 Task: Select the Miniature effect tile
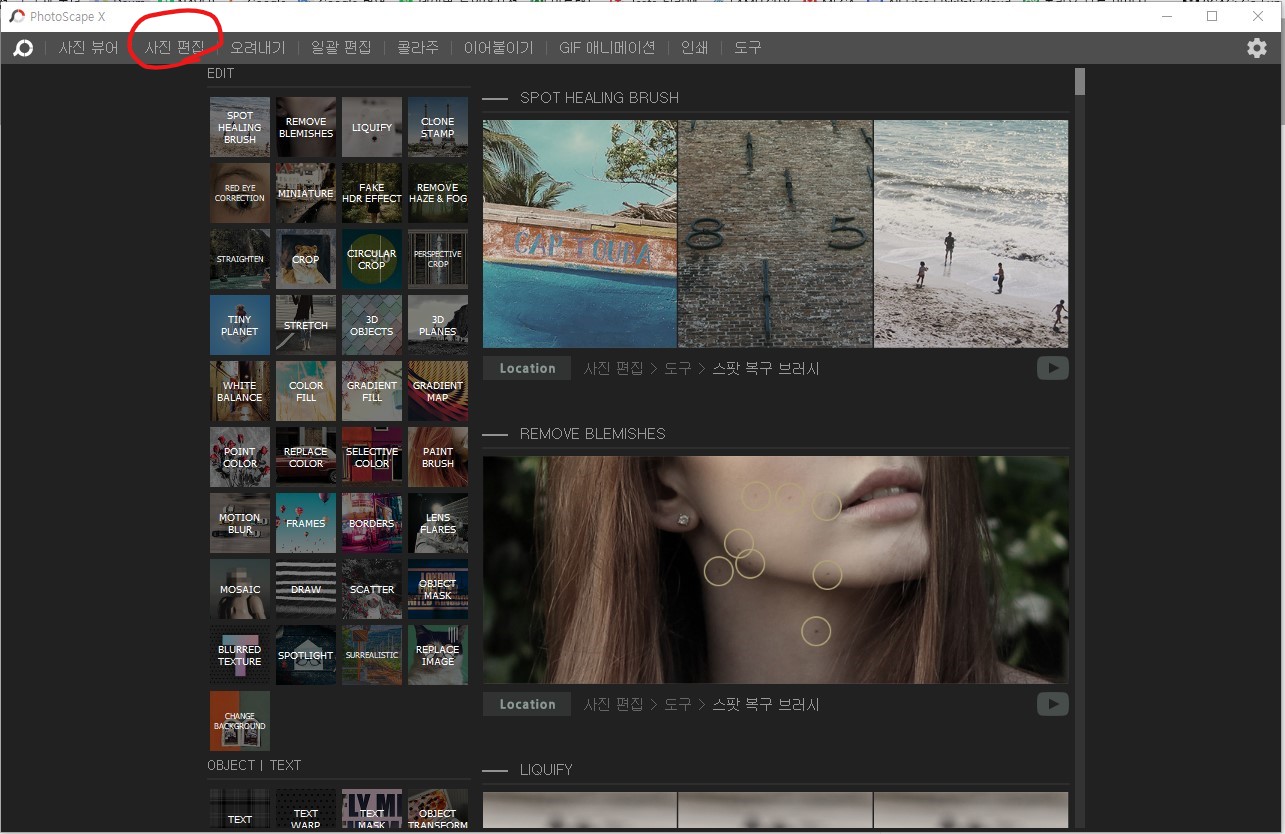click(306, 193)
